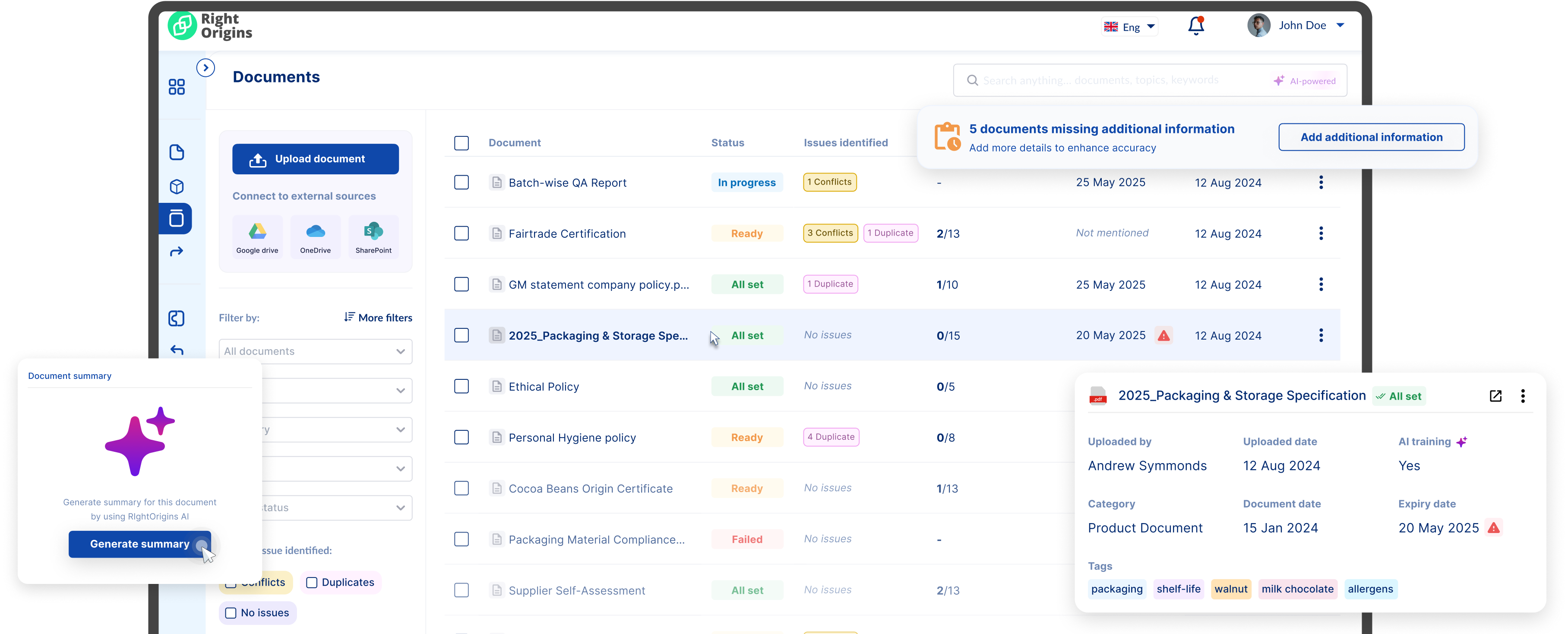Click AI training sparkle icon
Image resolution: width=1568 pixels, height=634 pixels.
pos(1461,442)
